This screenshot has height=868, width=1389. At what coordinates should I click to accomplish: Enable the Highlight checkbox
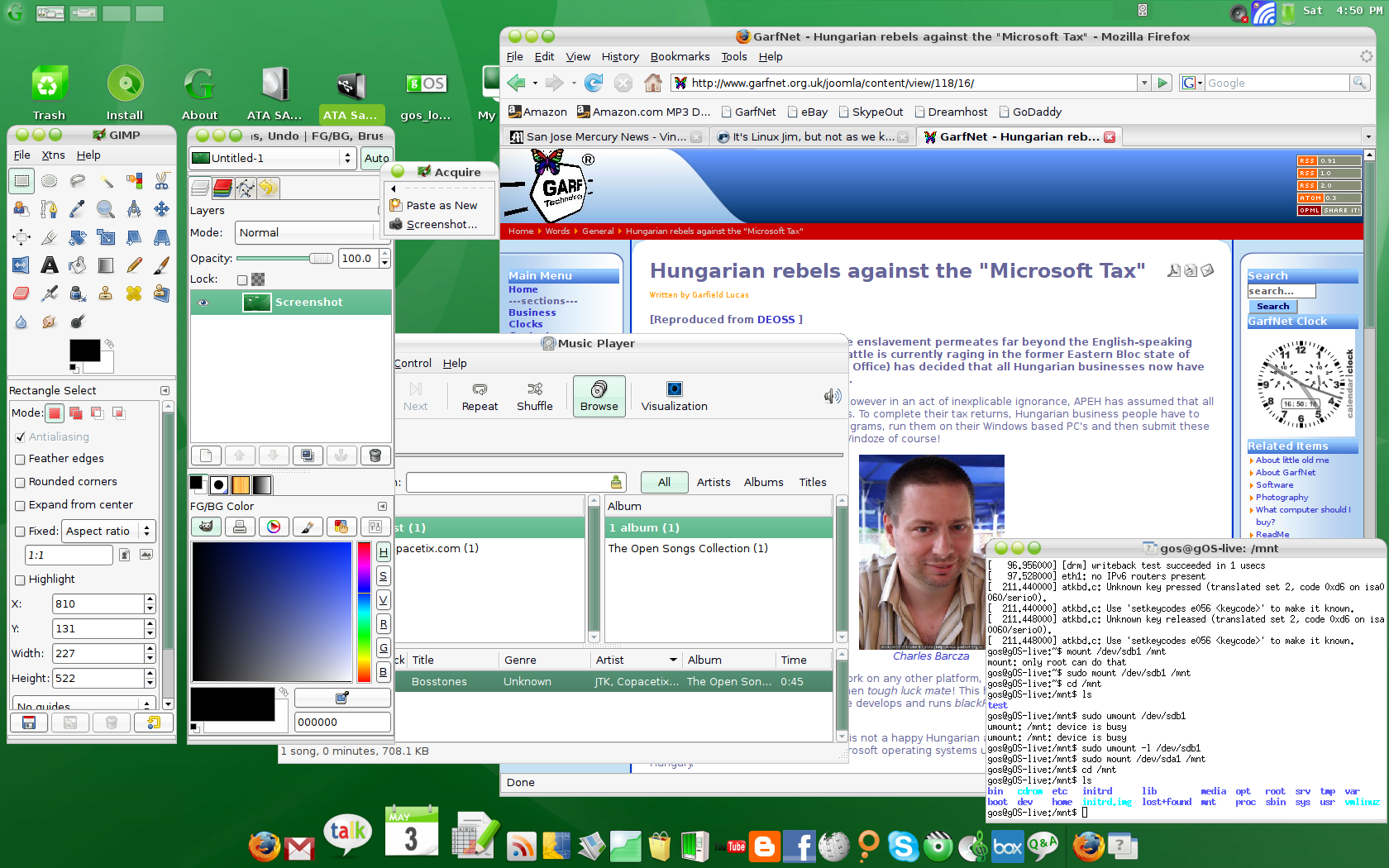click(20, 580)
